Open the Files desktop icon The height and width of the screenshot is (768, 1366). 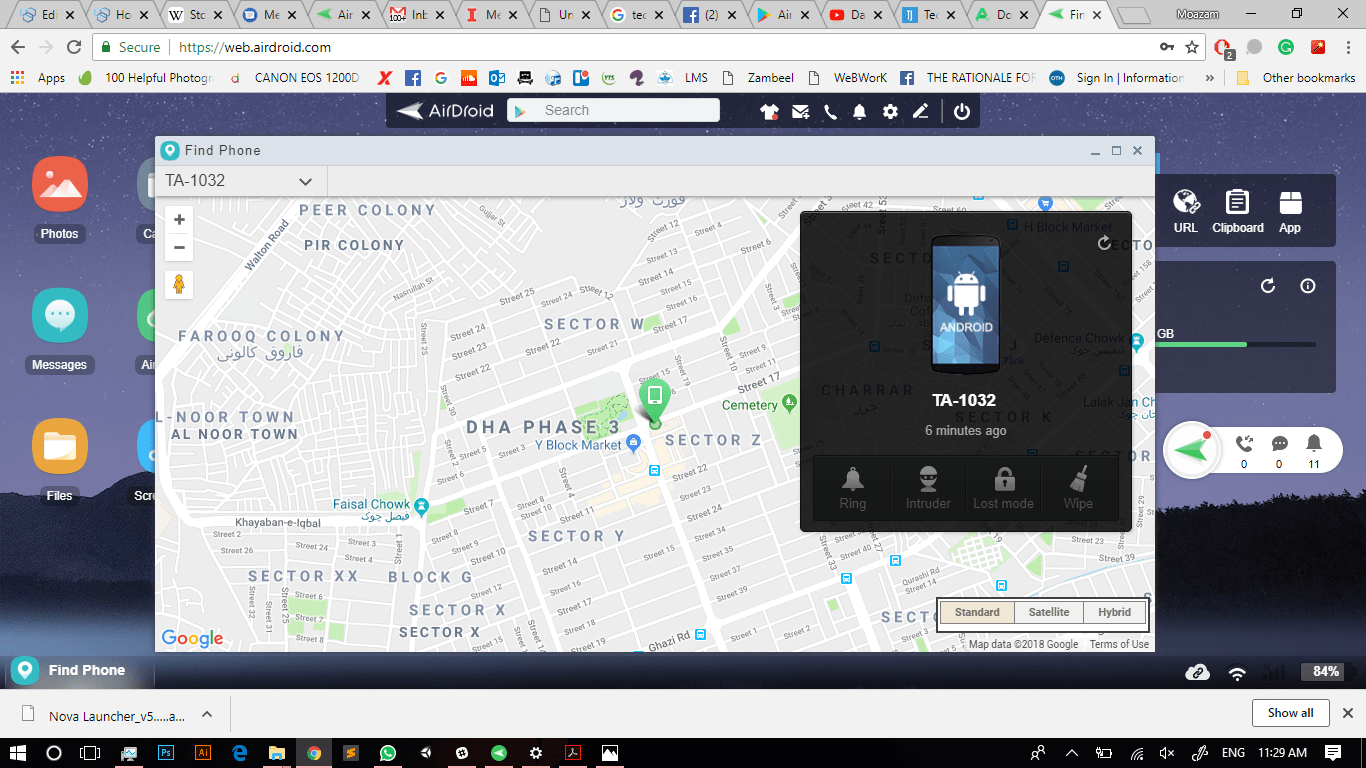point(59,446)
